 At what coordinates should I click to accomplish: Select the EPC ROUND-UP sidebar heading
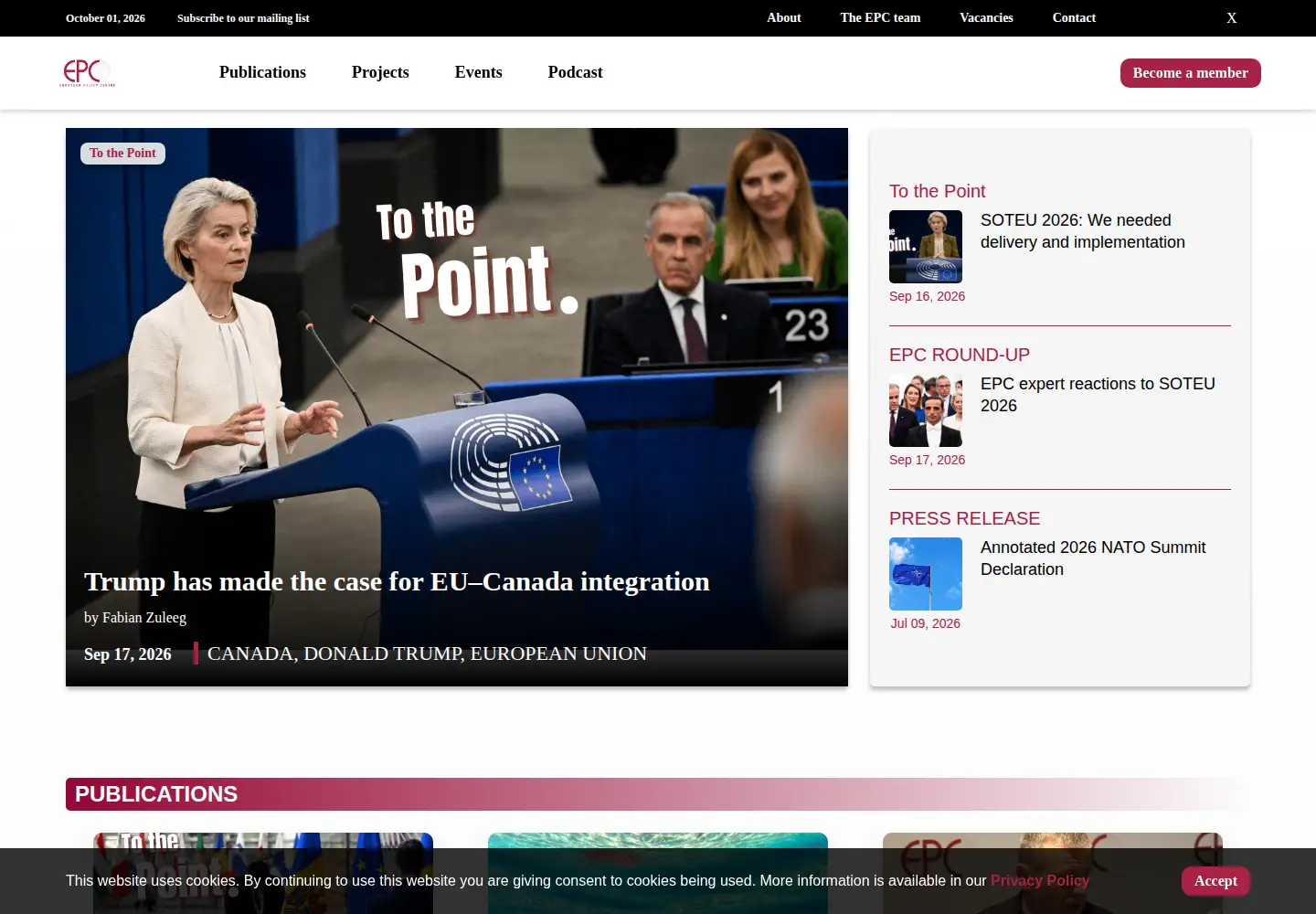pos(960,355)
